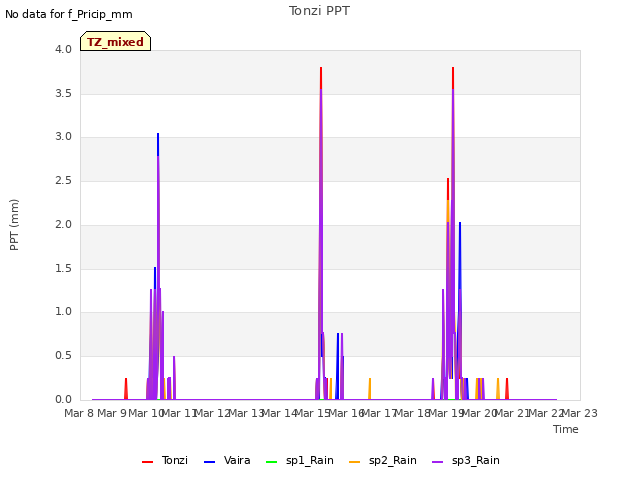
Task: Click the 'No data for f_Pricip_mm' message
Action: coord(69,14)
